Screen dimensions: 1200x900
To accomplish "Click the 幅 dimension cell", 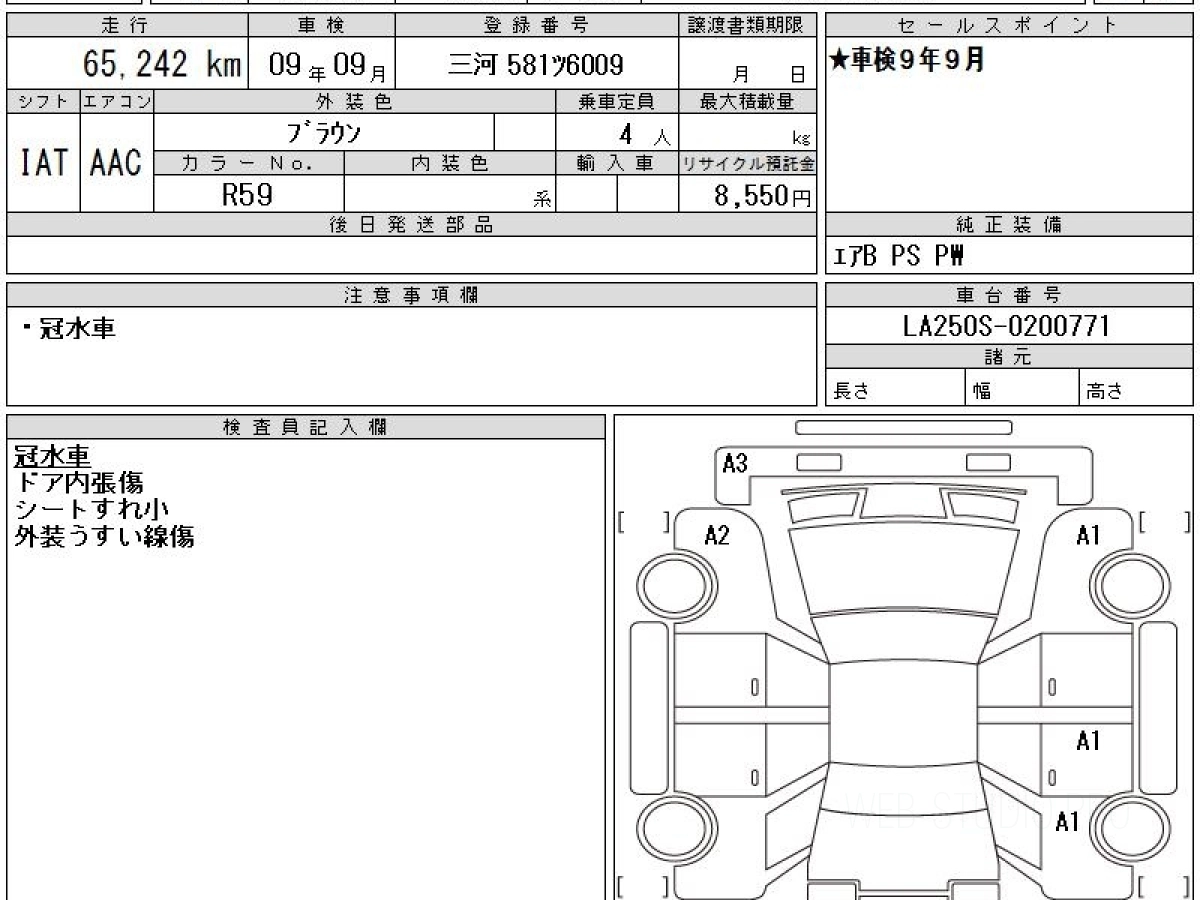I will [1023, 388].
